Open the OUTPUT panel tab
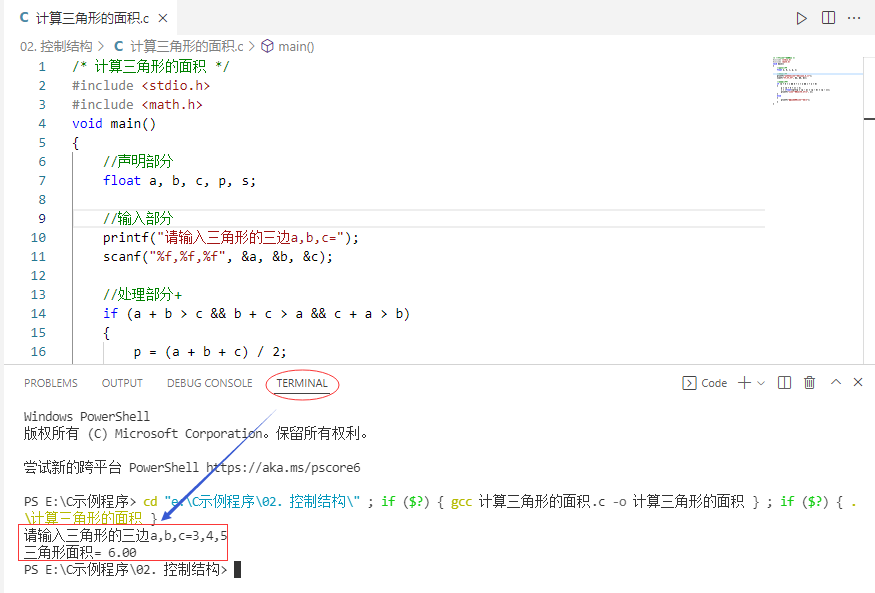875x593 pixels. click(x=122, y=383)
